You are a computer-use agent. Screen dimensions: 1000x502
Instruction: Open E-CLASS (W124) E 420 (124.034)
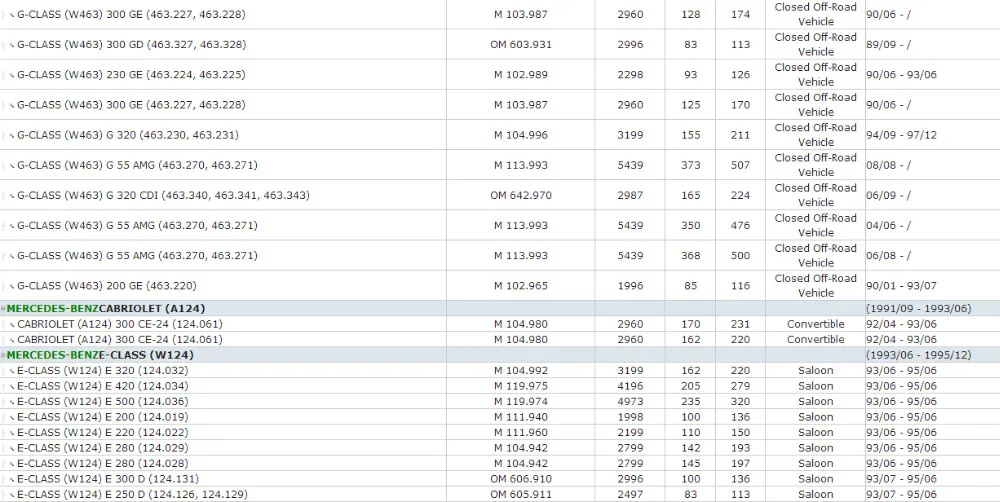(103, 386)
